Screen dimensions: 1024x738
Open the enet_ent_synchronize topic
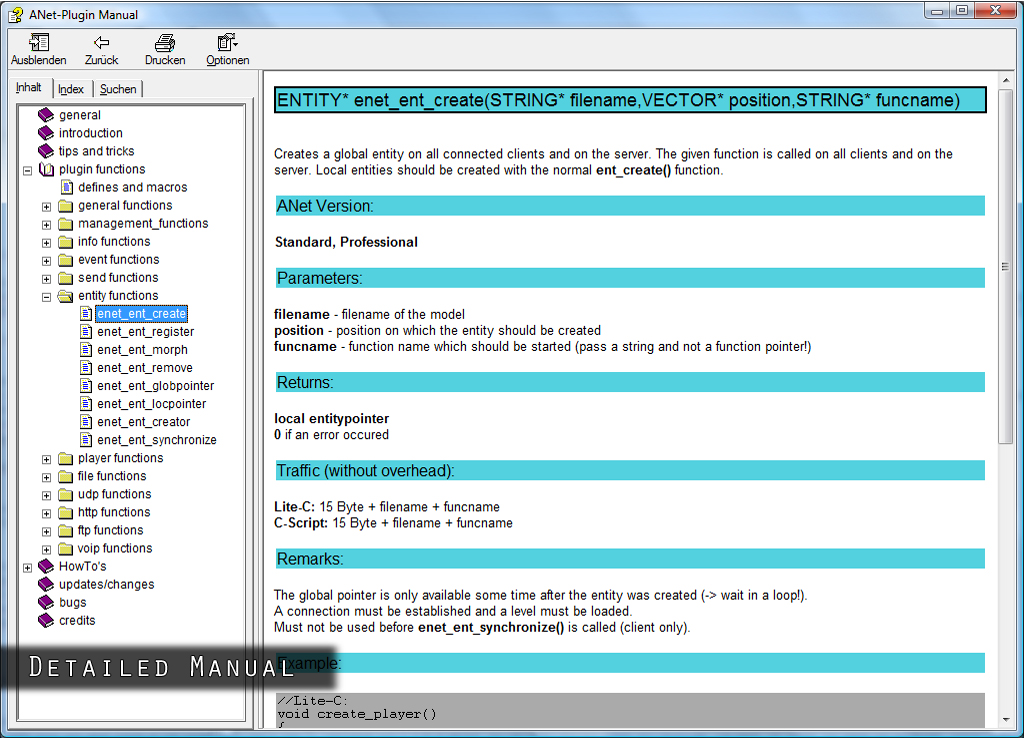tap(157, 440)
